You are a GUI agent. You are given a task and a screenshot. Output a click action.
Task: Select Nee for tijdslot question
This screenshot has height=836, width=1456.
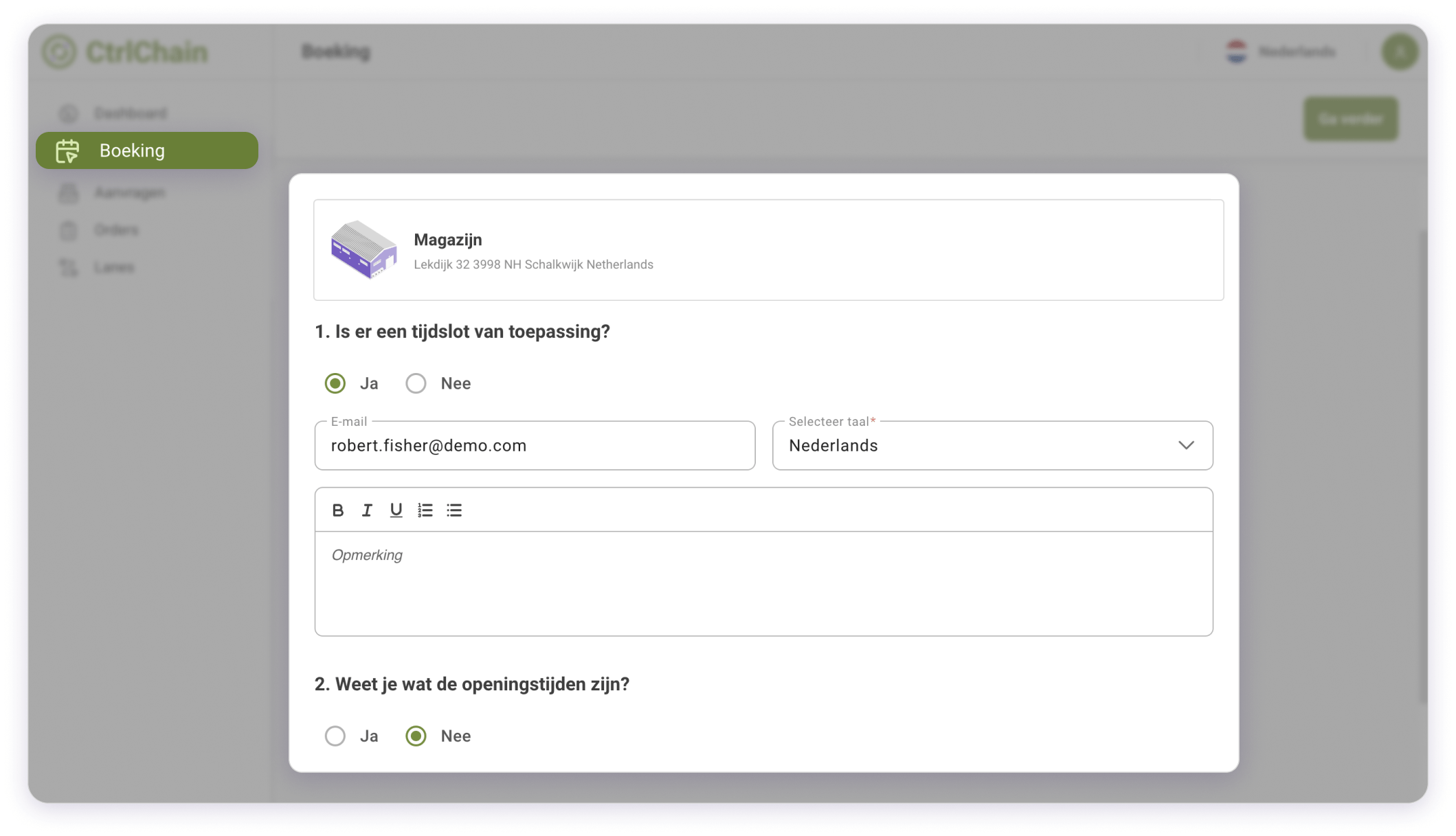pos(416,383)
